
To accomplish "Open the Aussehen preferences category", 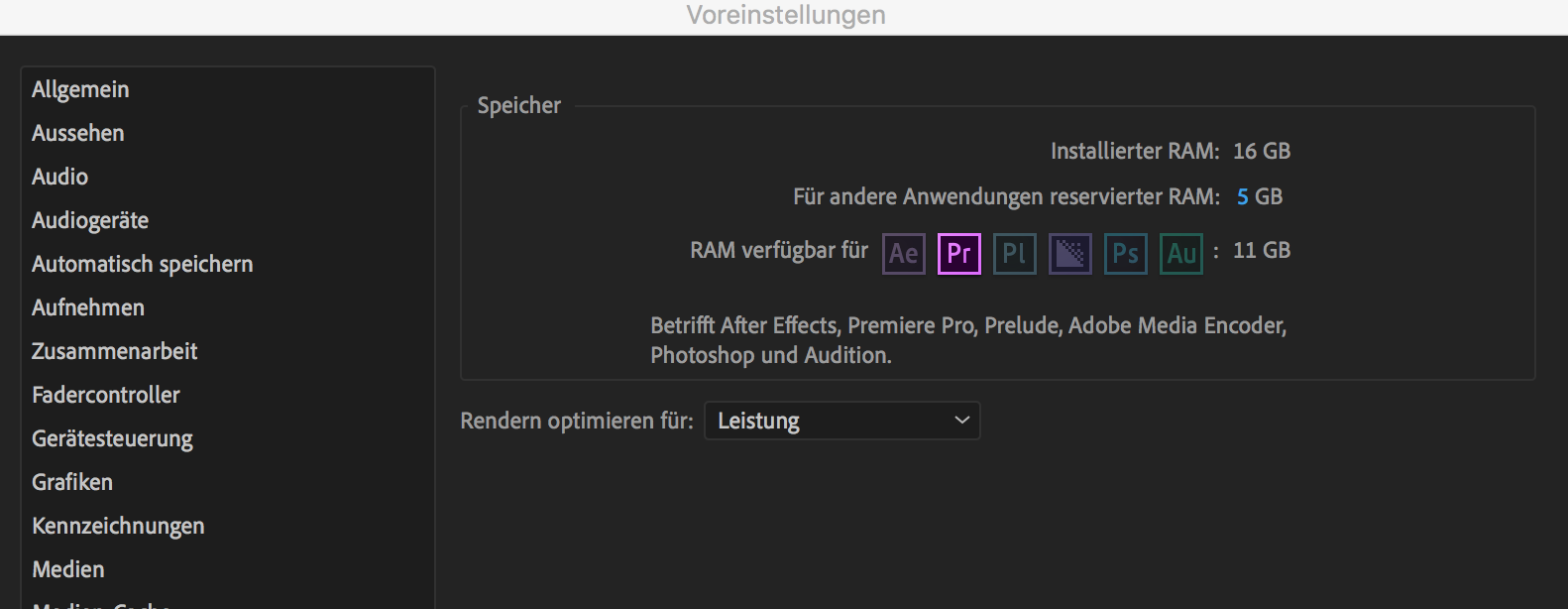I will point(78,133).
